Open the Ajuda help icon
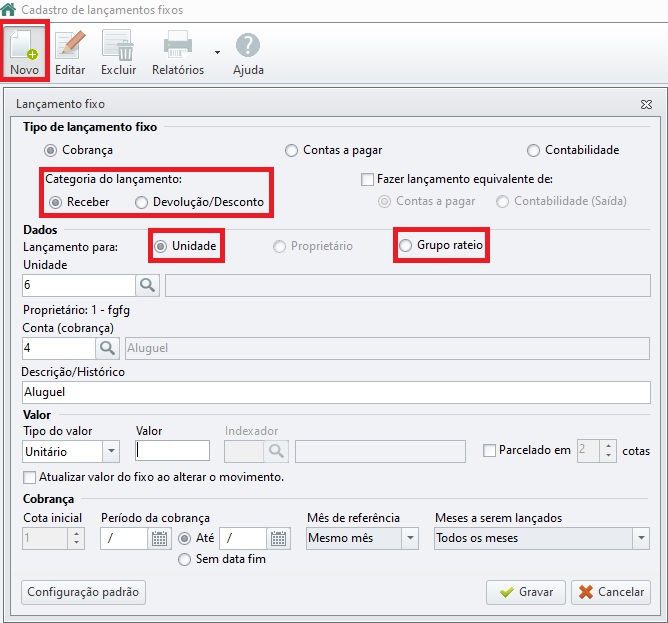This screenshot has width=668, height=623. (x=248, y=44)
